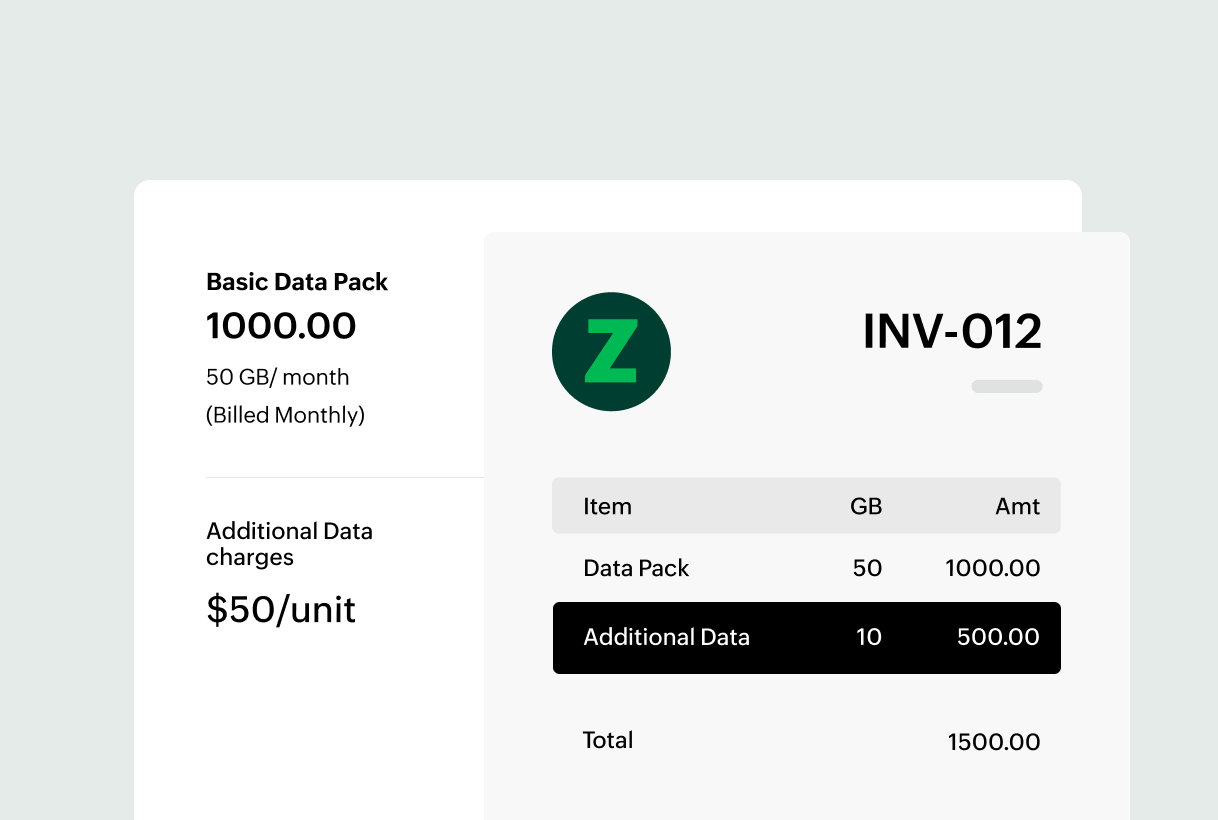Click the 50 GB/ month text

tap(278, 377)
